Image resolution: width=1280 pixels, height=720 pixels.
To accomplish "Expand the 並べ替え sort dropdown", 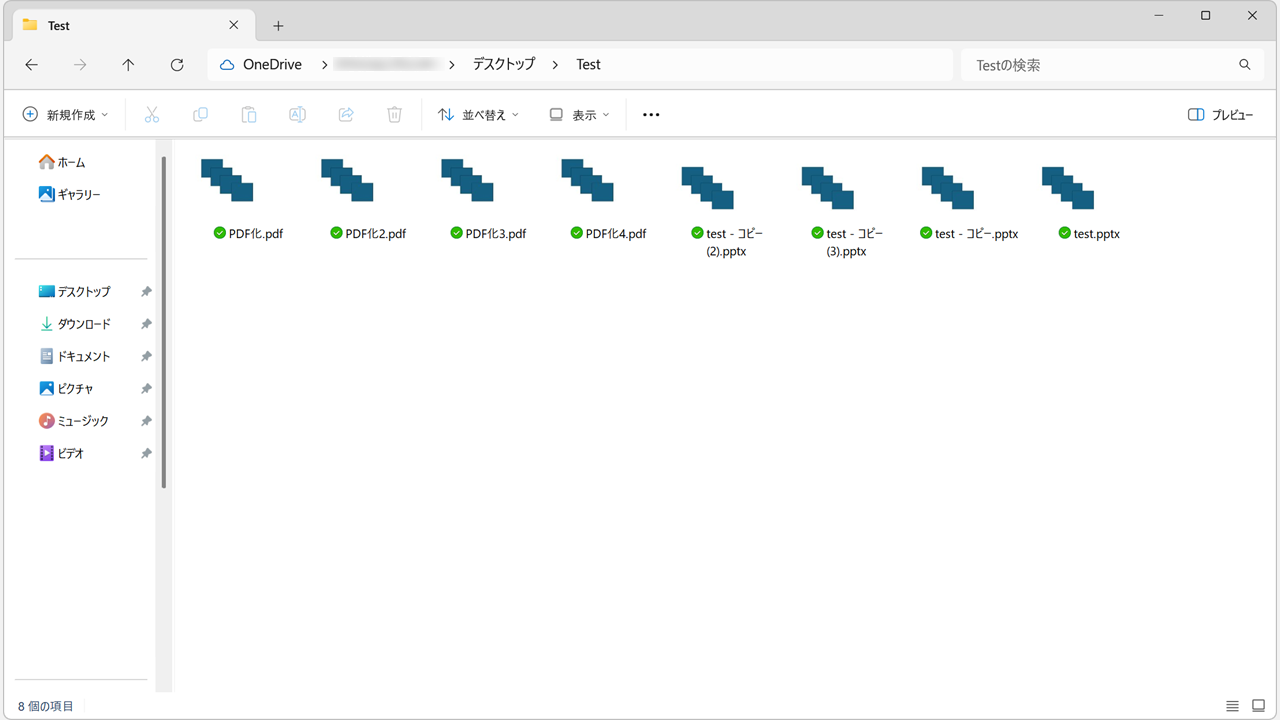I will click(479, 115).
